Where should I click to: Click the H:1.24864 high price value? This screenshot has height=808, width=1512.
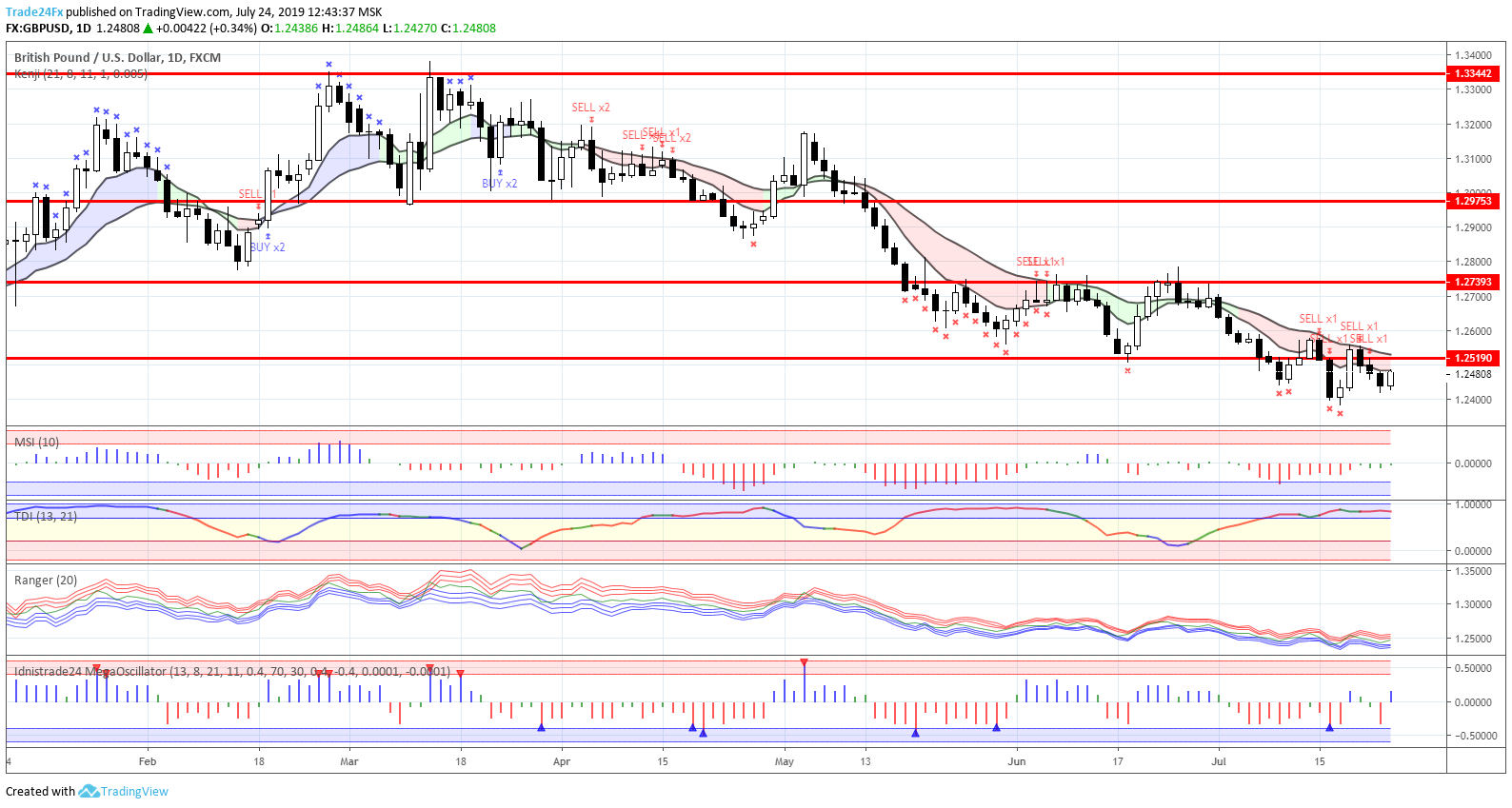coord(350,29)
